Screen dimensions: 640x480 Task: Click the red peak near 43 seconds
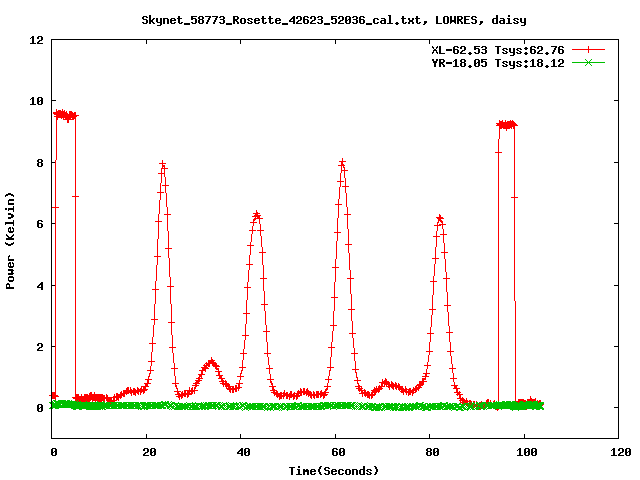click(x=256, y=215)
